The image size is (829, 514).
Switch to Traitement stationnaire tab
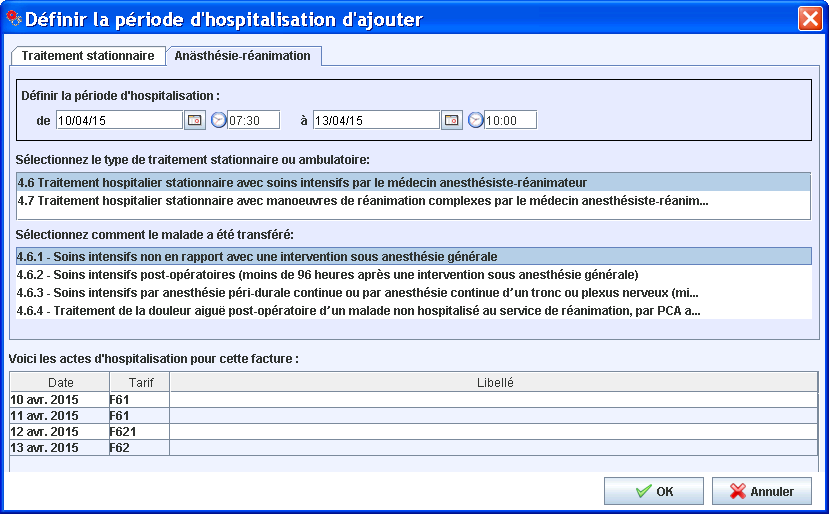pyautogui.click(x=88, y=56)
